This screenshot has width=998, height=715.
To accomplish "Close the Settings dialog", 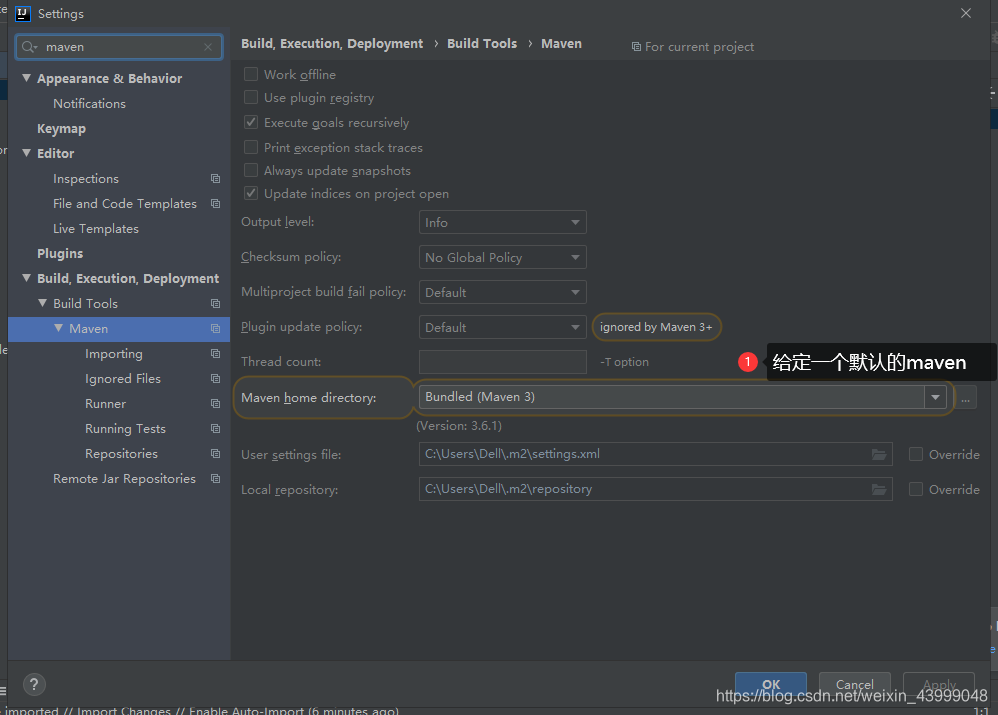I will pyautogui.click(x=966, y=13).
